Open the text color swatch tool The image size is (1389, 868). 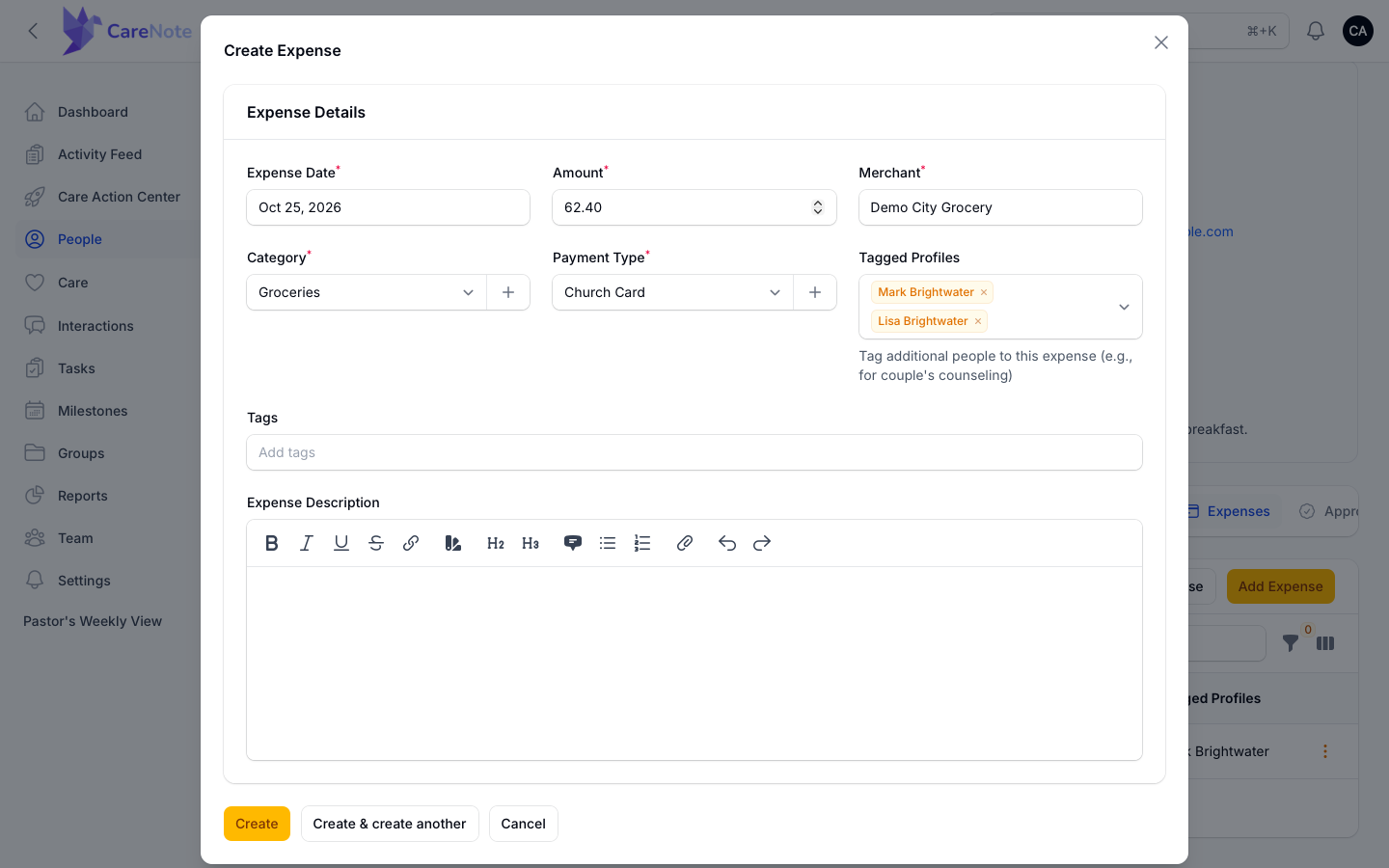click(x=452, y=543)
